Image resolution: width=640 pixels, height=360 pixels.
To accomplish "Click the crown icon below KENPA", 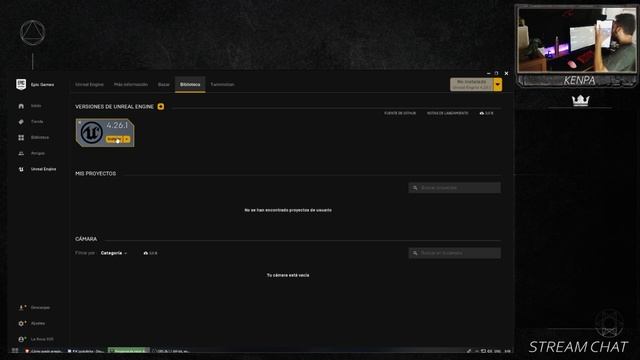I will [580, 100].
